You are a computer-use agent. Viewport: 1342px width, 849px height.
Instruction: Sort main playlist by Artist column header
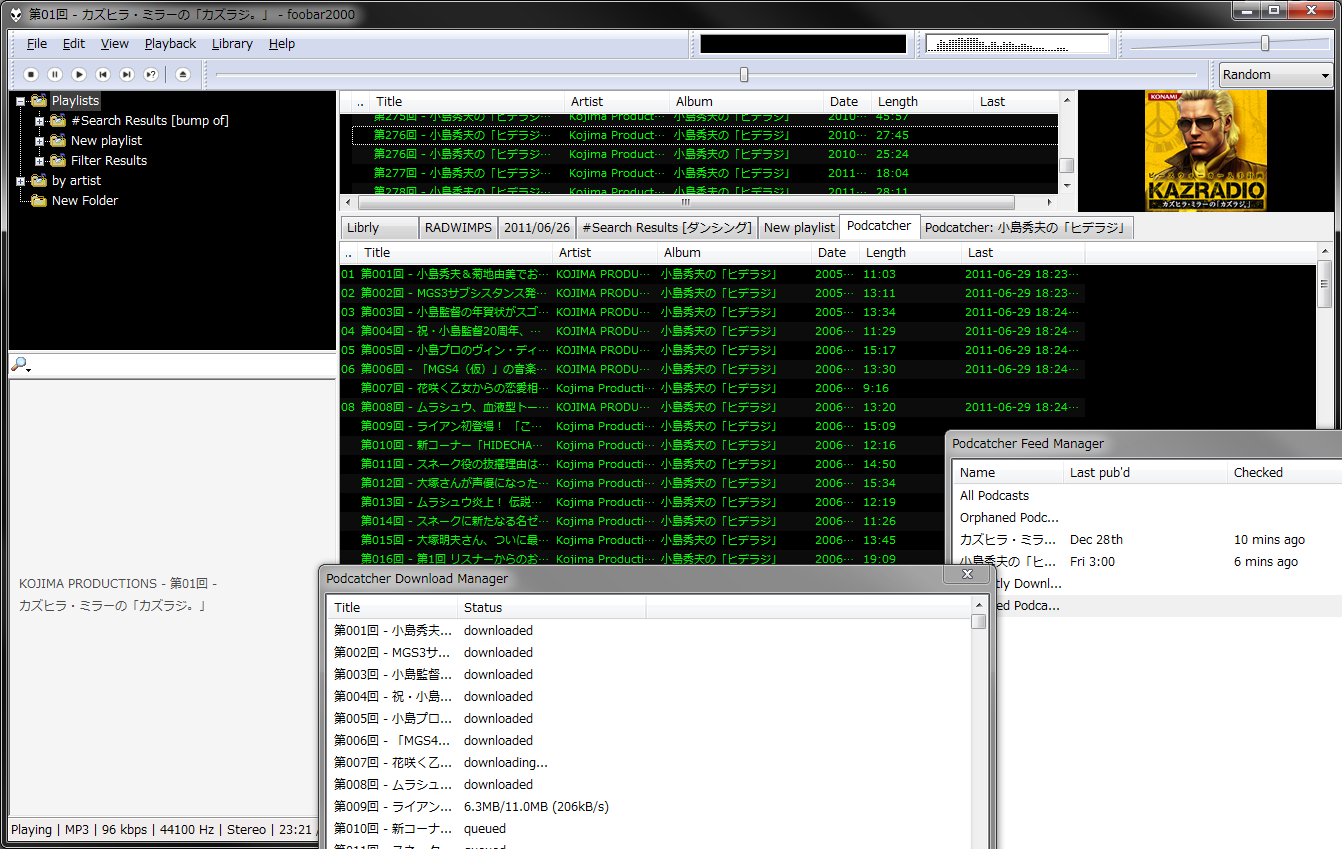(x=605, y=253)
